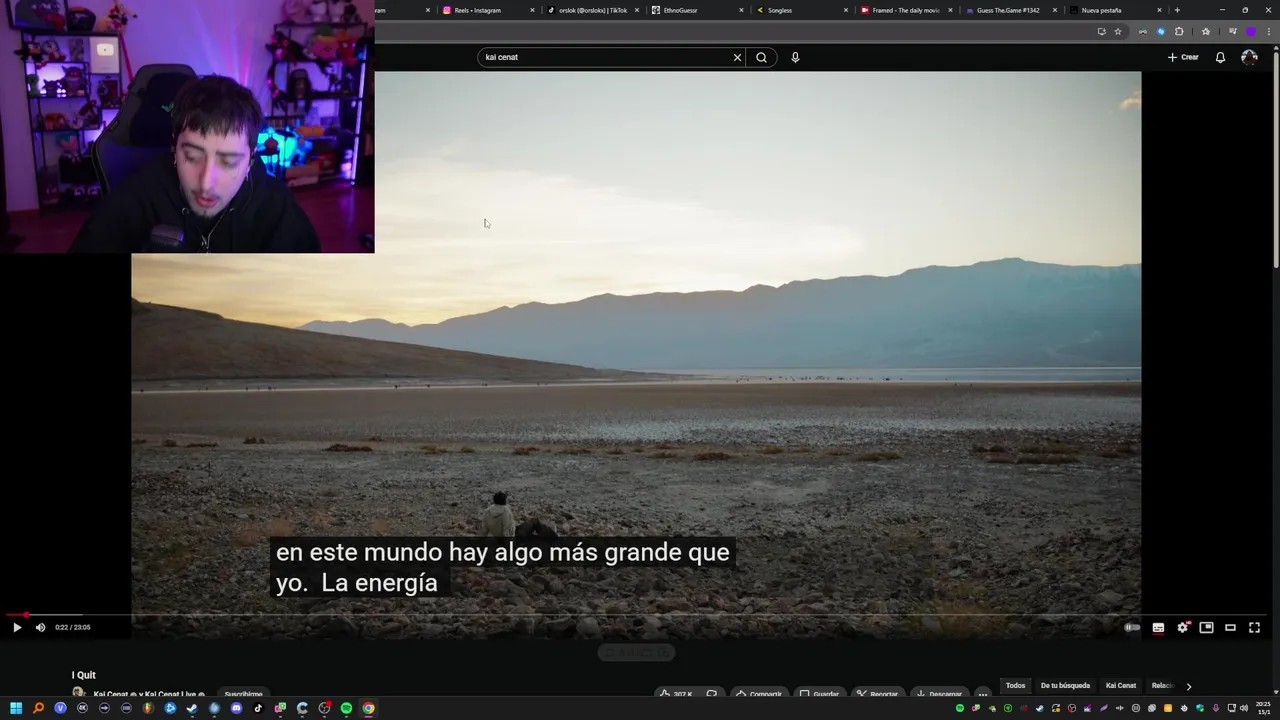Expand more filter chips with the right chevron
The image size is (1280, 720).
click(x=1188, y=686)
